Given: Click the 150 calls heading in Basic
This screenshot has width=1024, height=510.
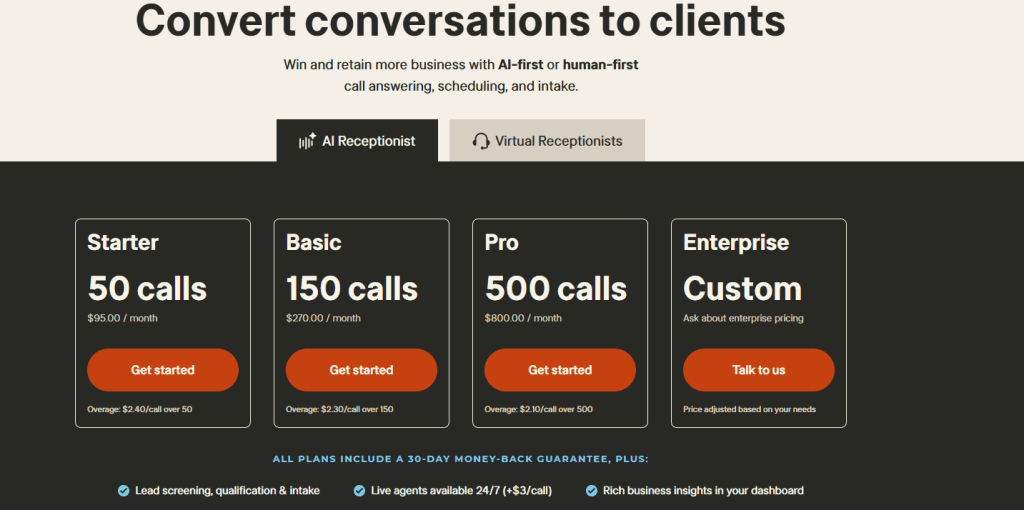Looking at the screenshot, I should (352, 289).
